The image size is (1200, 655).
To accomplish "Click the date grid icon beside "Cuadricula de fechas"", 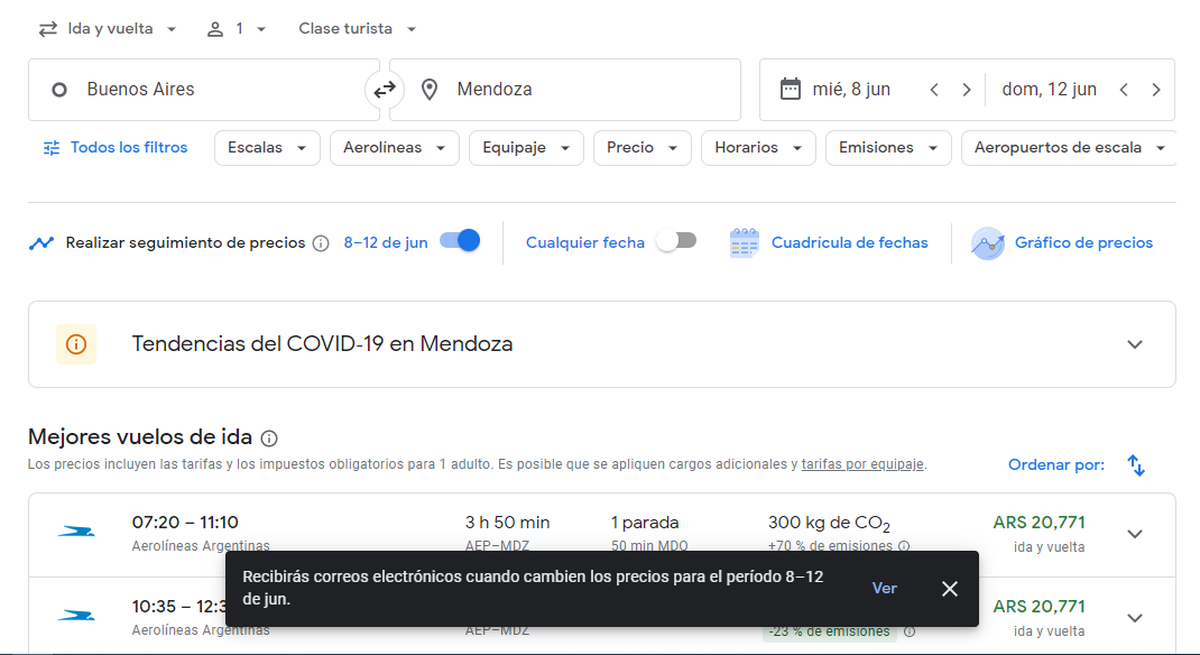I will point(744,242).
